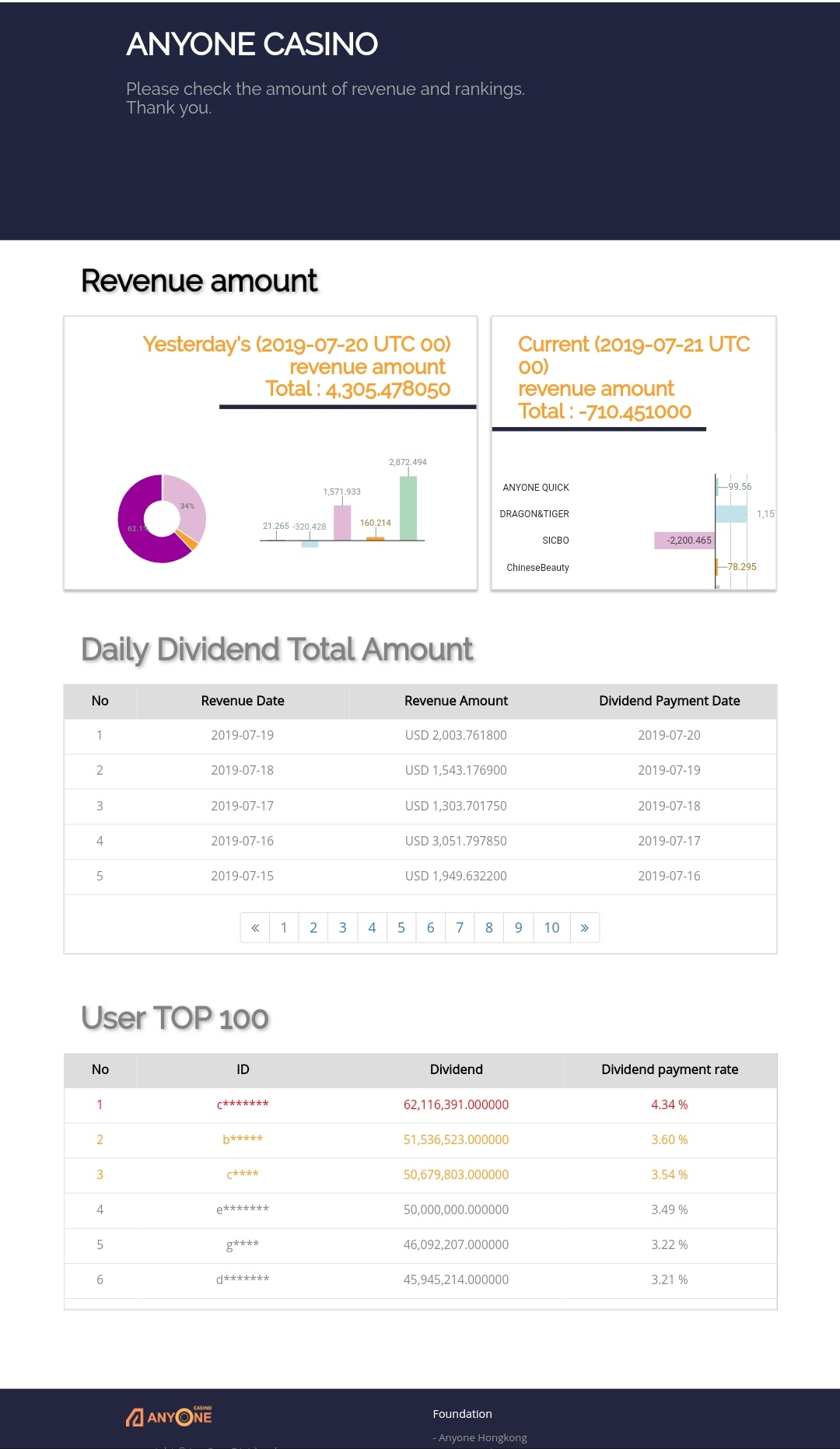Click the DRAGON&TIGER light blue bar
Viewport: 840px width, 1449px height.
[731, 513]
